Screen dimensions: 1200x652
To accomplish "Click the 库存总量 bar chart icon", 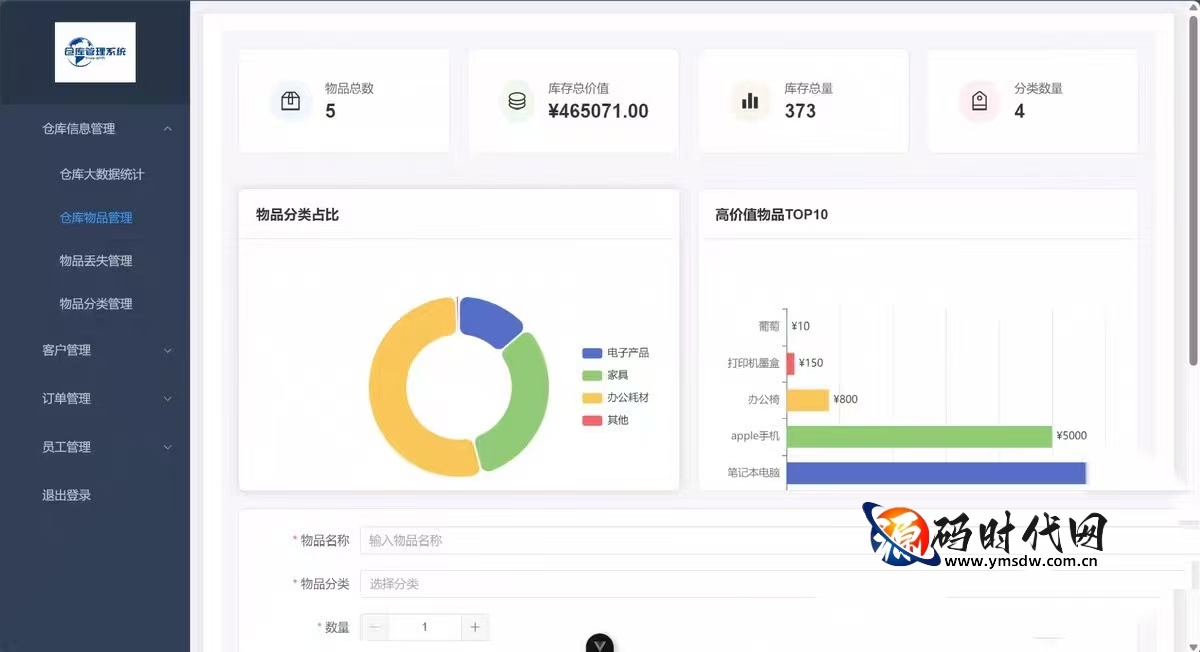I will point(750,100).
